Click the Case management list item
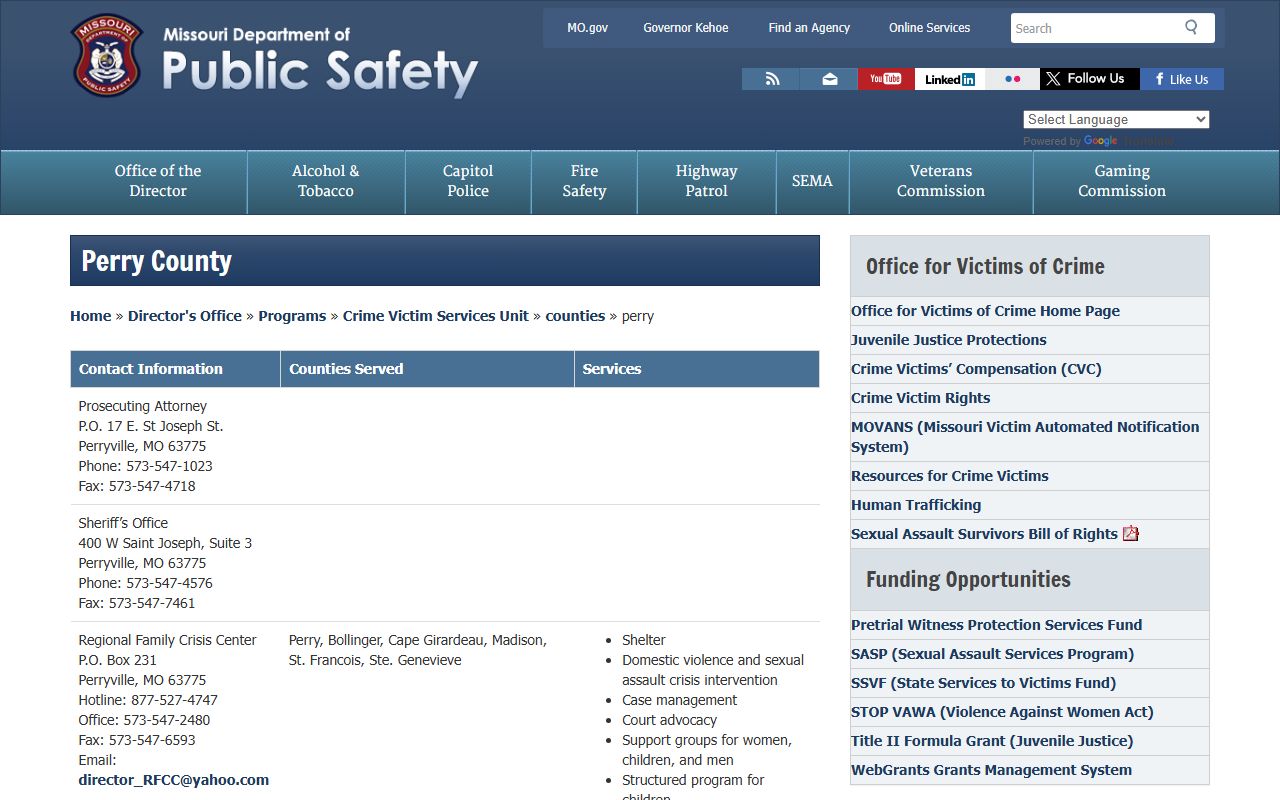Screen dimensions: 1280x800 pyautogui.click(x=679, y=700)
